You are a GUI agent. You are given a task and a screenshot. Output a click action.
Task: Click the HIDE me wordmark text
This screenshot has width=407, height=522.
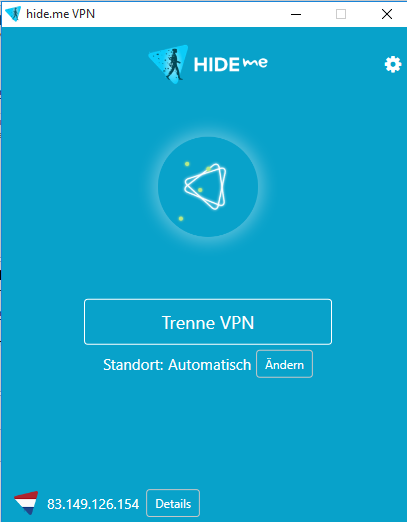(x=231, y=64)
